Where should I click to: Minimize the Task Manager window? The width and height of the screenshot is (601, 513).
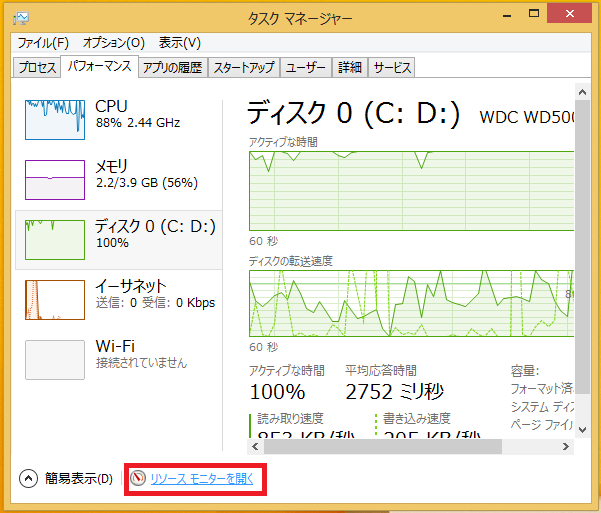[507, 15]
